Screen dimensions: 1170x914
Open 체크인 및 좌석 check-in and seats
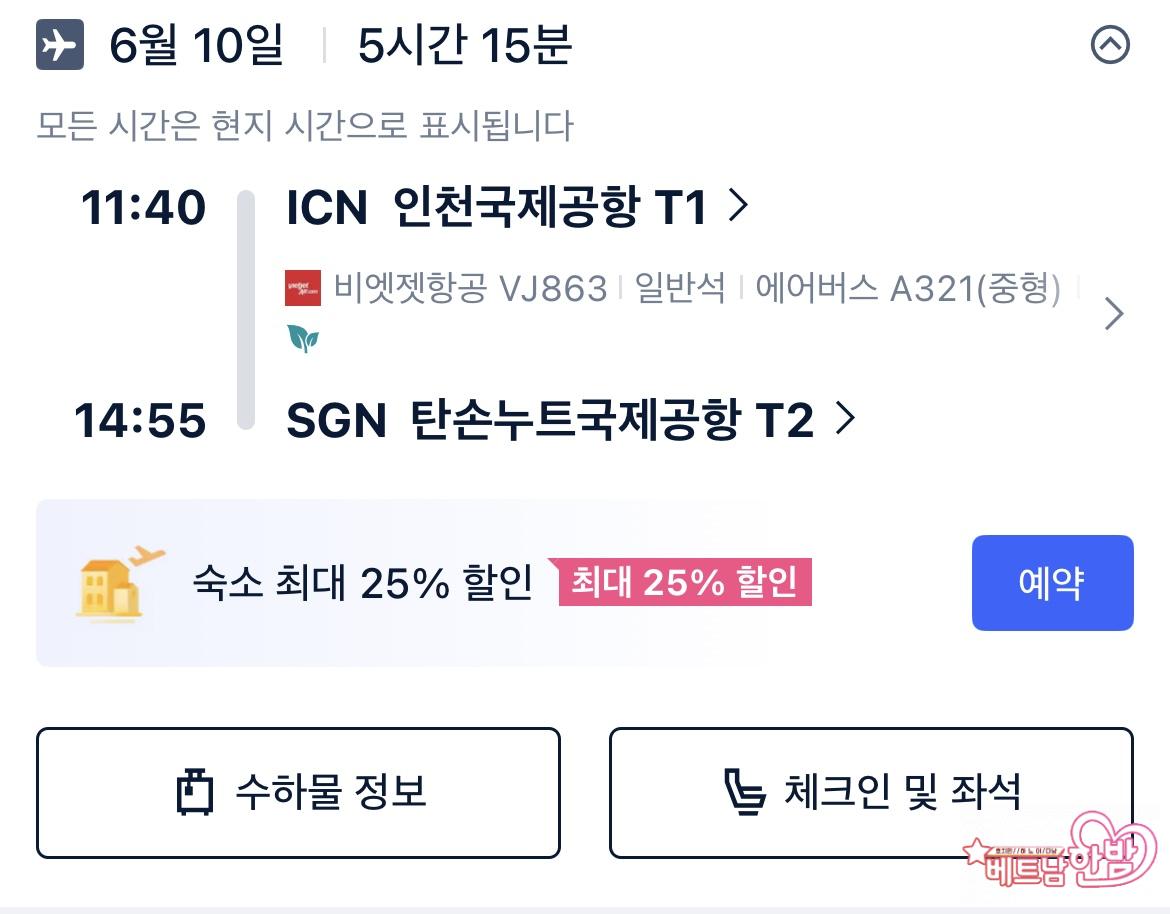click(x=871, y=792)
